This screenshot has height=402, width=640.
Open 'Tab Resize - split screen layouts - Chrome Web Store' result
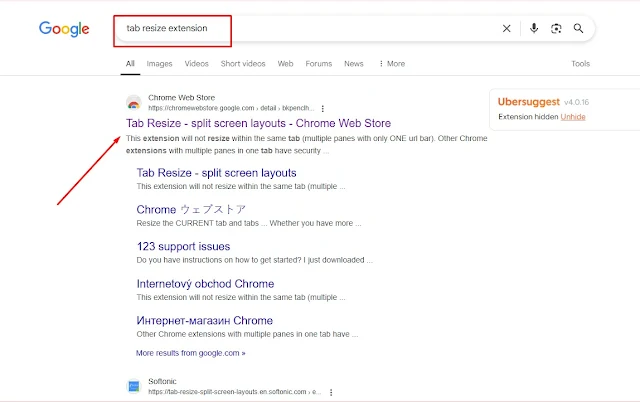pyautogui.click(x=258, y=123)
